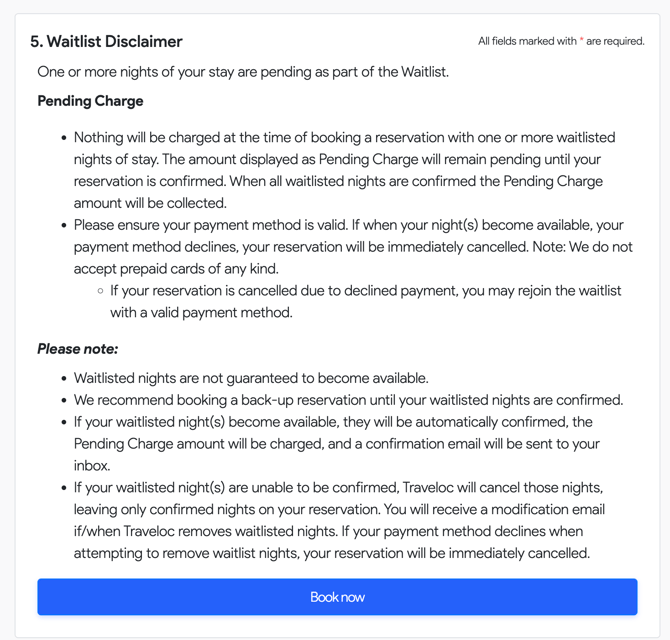Viewport: 670px width, 640px height.
Task: Click the Pending Charge subheading
Action: tap(90, 101)
